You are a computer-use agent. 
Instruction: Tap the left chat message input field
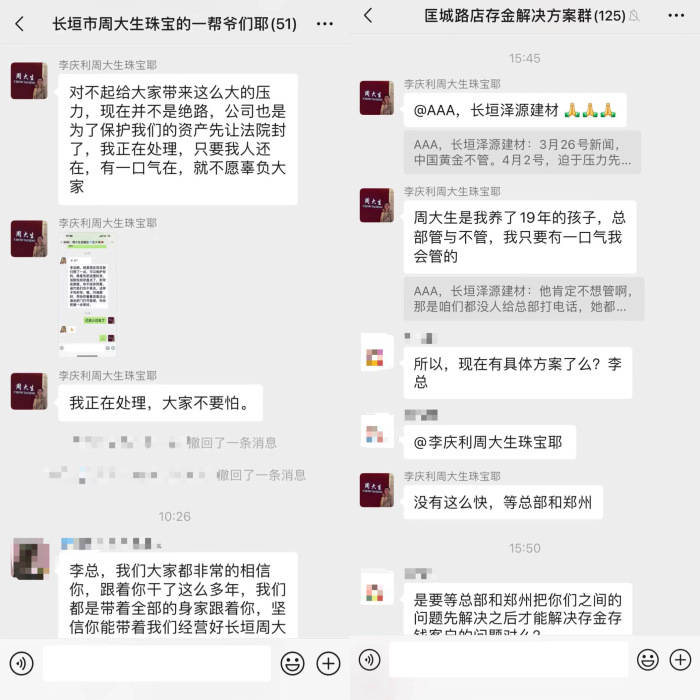tap(157, 663)
